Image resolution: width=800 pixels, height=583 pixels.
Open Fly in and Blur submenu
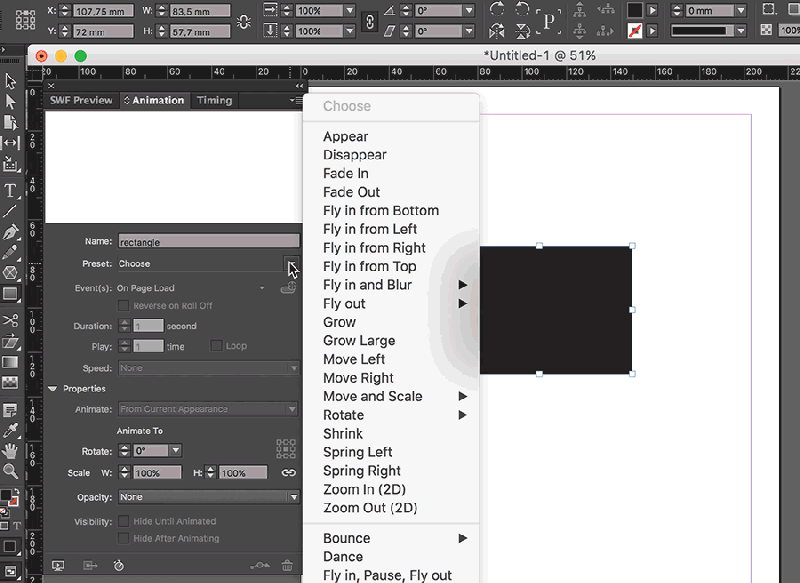pyautogui.click(x=391, y=285)
